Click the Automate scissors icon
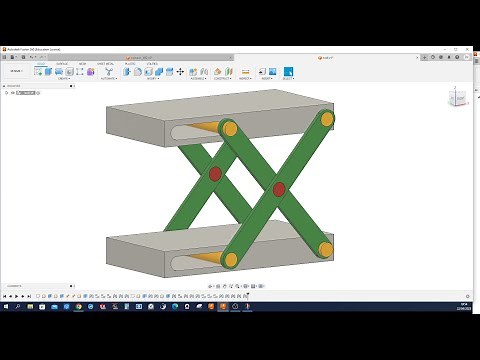Screen dimensions: 480x360 (x=109, y=71)
